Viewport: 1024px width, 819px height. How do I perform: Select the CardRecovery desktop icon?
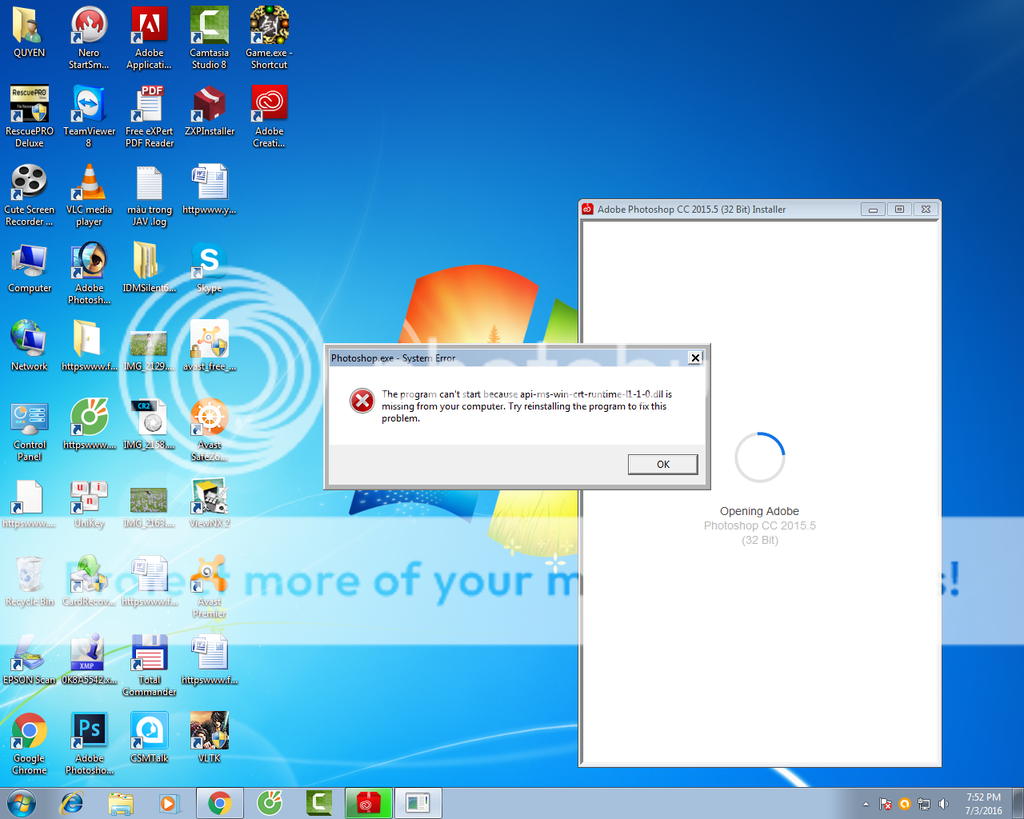pyautogui.click(x=89, y=581)
